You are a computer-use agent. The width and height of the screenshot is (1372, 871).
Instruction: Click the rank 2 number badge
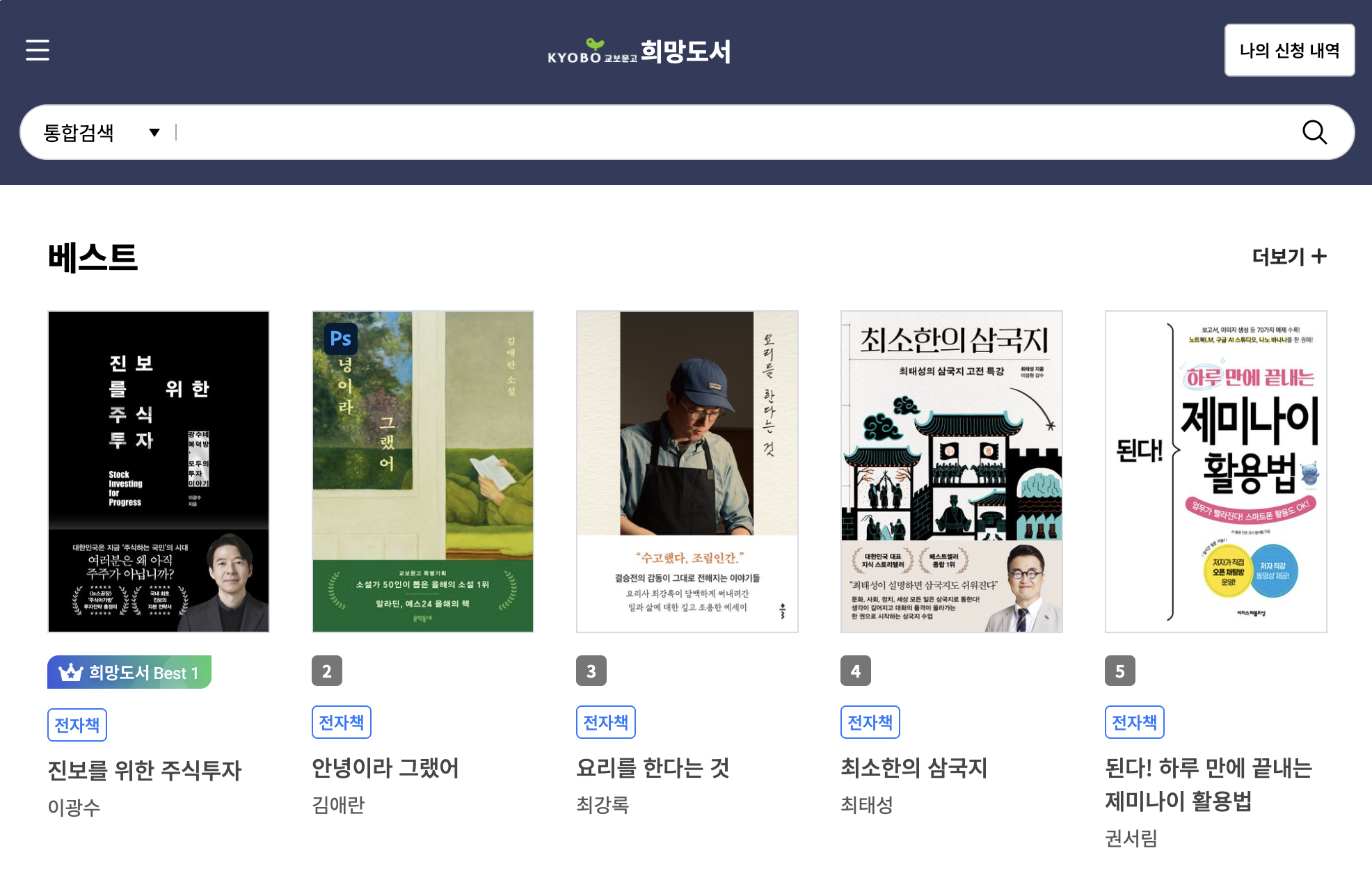coord(327,671)
